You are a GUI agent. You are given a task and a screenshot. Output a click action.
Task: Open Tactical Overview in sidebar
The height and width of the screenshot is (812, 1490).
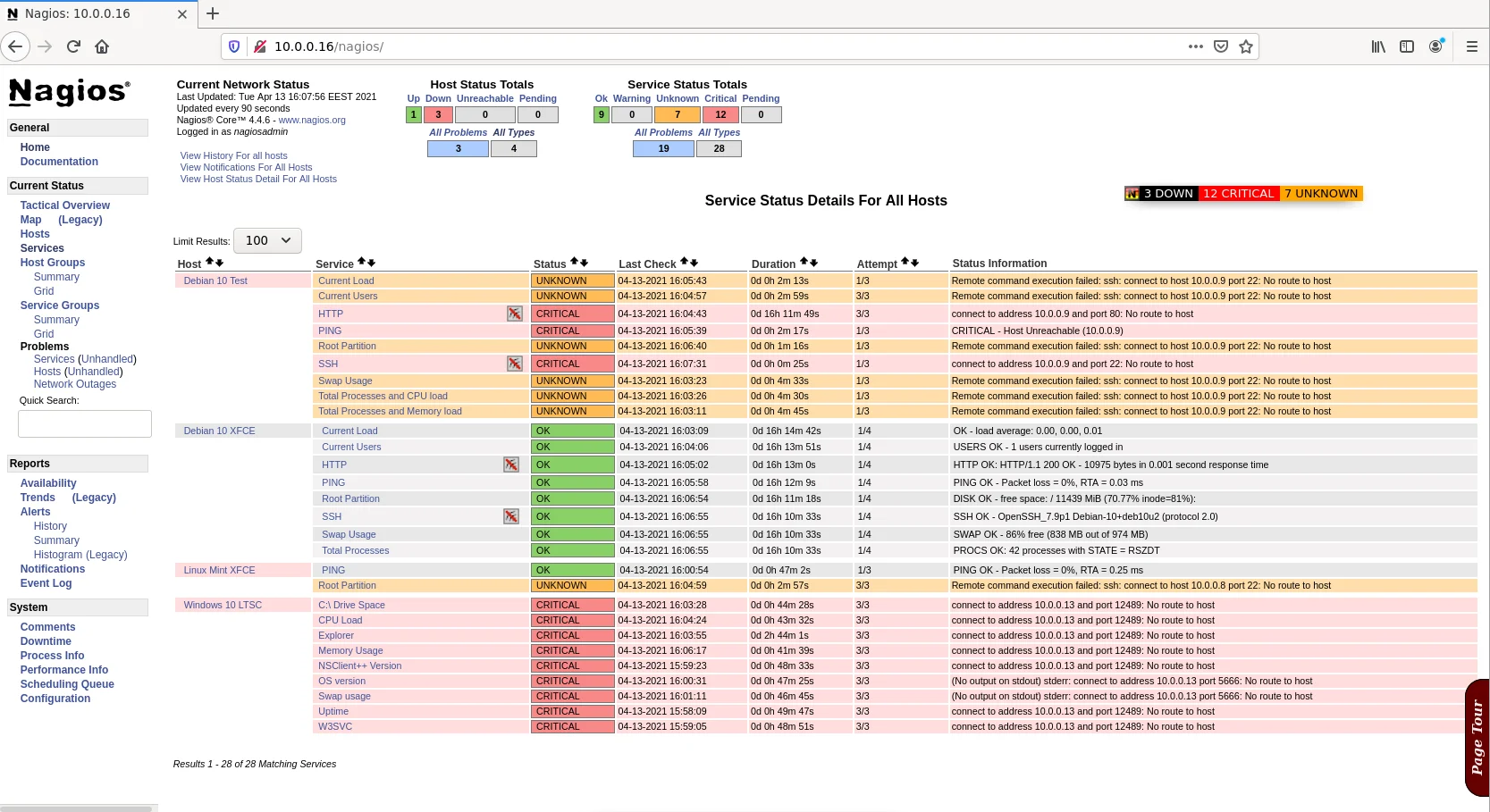(65, 205)
